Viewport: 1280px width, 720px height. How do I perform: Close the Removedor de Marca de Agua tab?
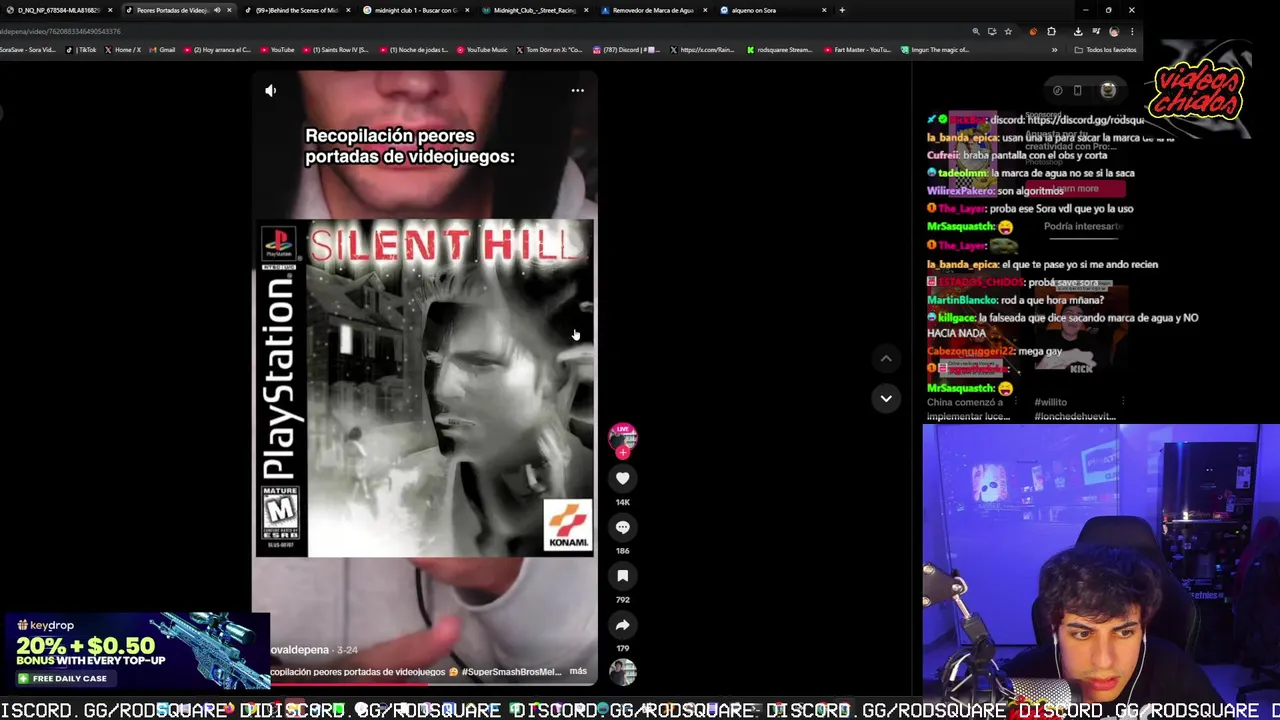click(705, 10)
